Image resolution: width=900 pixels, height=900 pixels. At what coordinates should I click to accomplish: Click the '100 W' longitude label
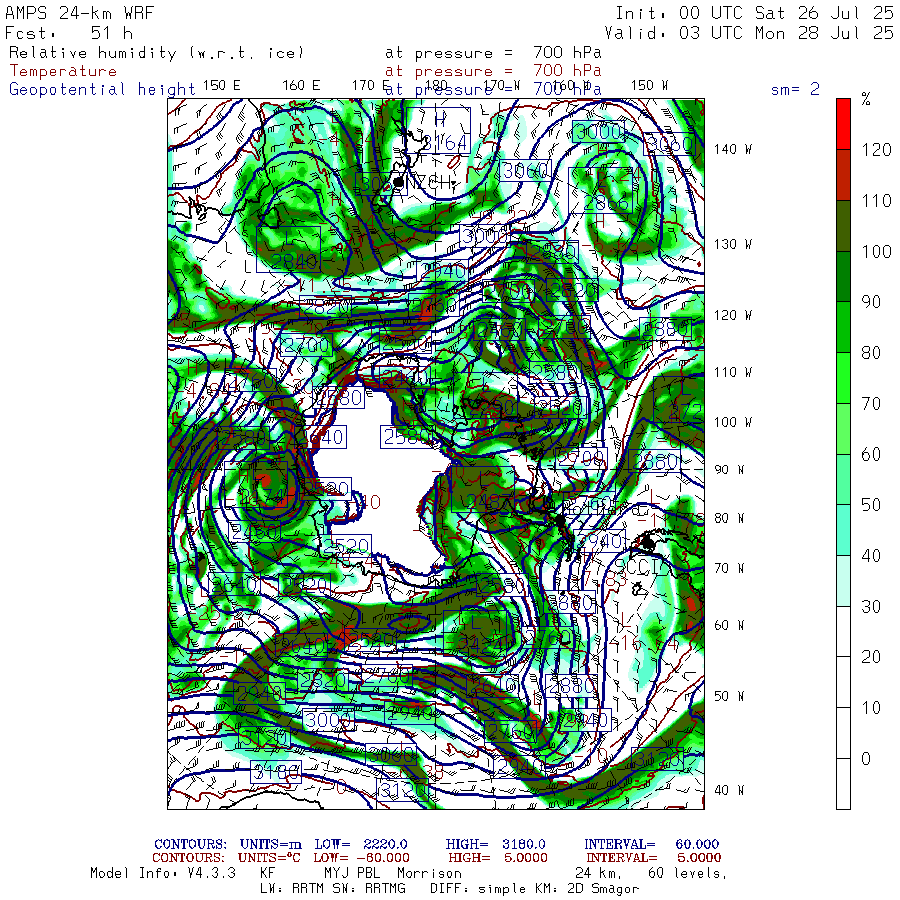click(x=733, y=422)
